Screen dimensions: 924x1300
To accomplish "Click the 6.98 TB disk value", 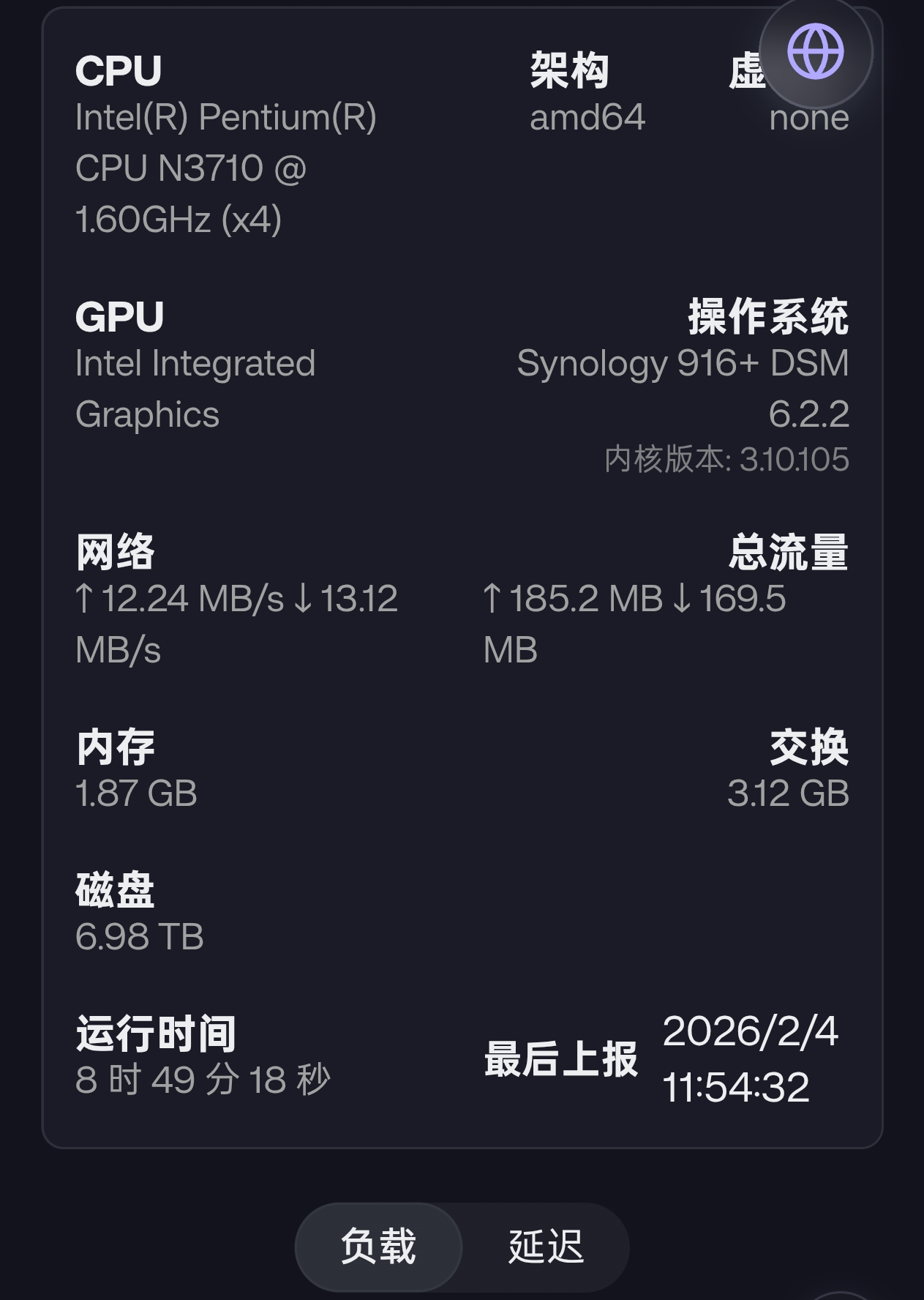I will click(140, 937).
